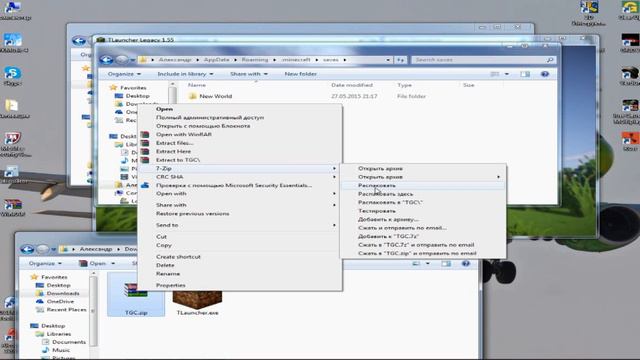
Task: Click back arrow in Downloads window
Action: (x=27, y=249)
